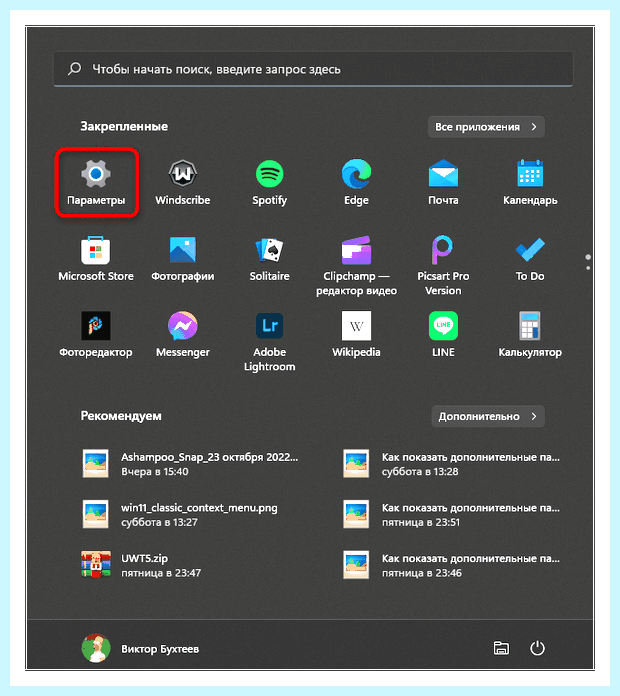The image size is (620, 696).
Task: Launch Windscribe from pinned apps
Action: click(183, 182)
